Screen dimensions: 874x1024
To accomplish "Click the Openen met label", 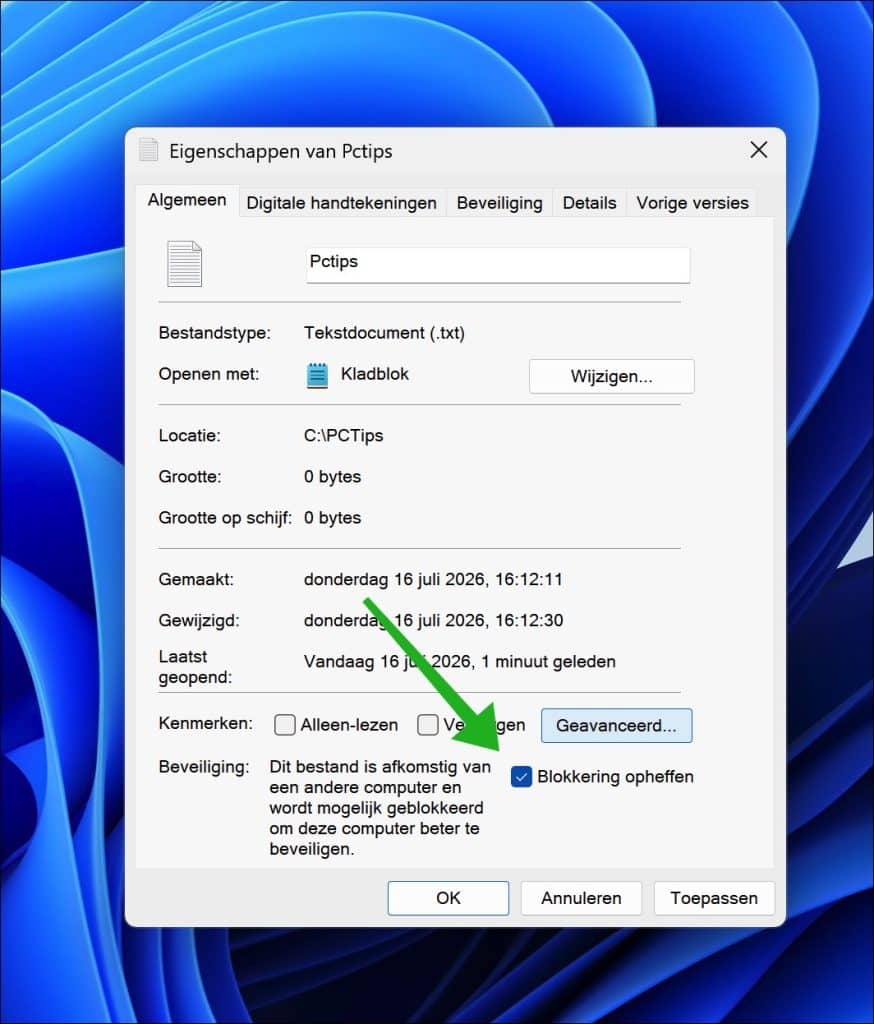I will pyautogui.click(x=209, y=374).
